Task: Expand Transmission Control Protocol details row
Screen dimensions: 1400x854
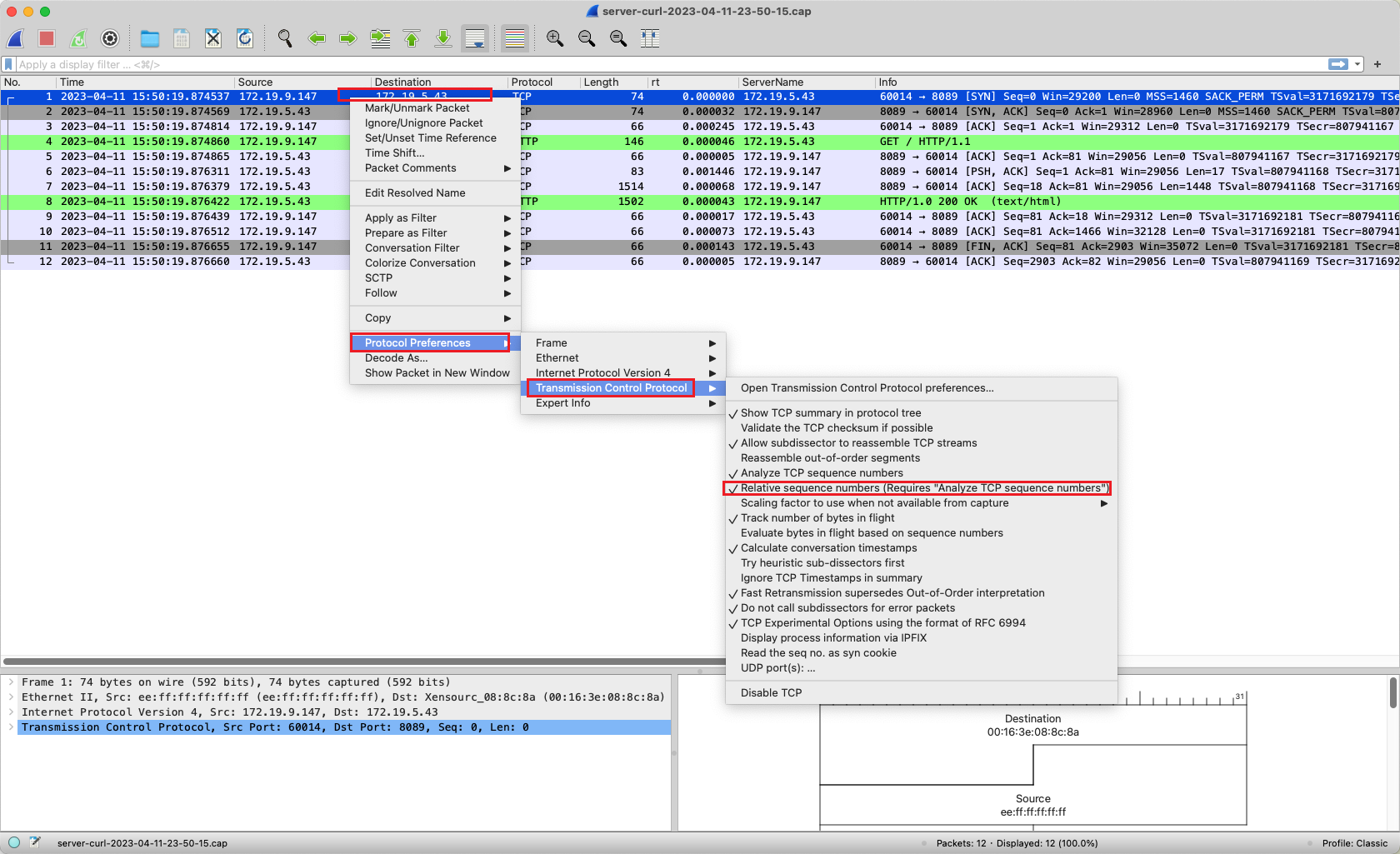Action: (11, 727)
